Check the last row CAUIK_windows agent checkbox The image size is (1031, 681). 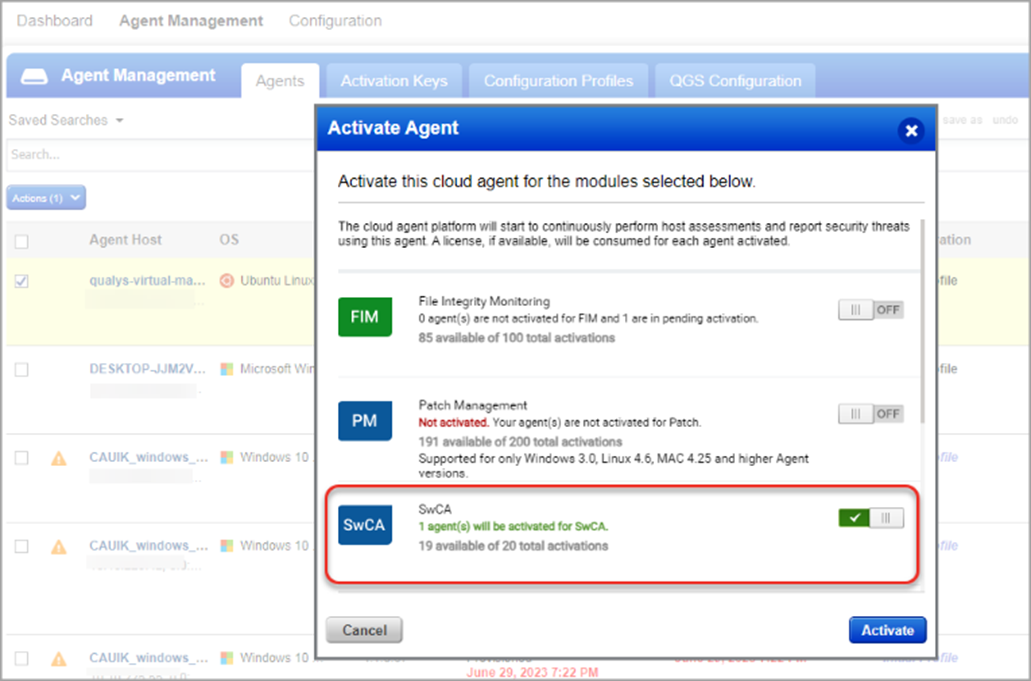coord(22,658)
